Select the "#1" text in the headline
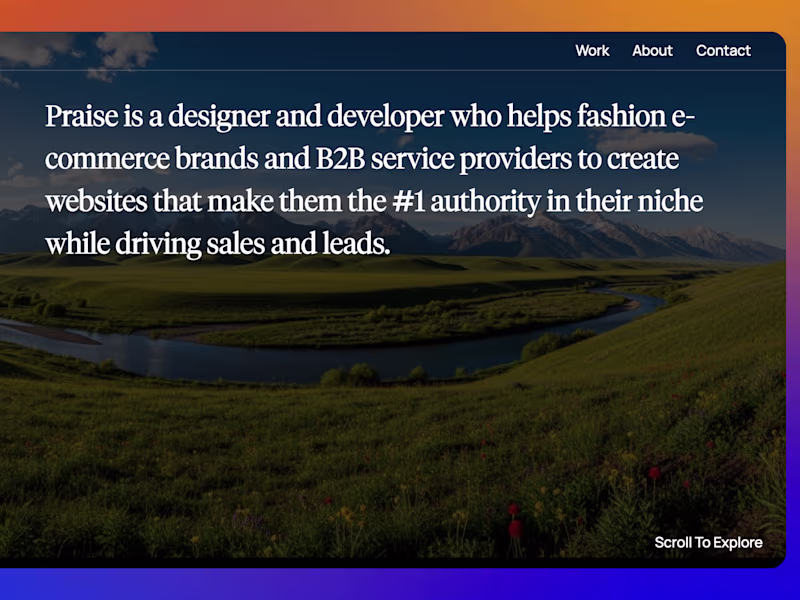Screen dimensions: 800x600 pos(409,202)
